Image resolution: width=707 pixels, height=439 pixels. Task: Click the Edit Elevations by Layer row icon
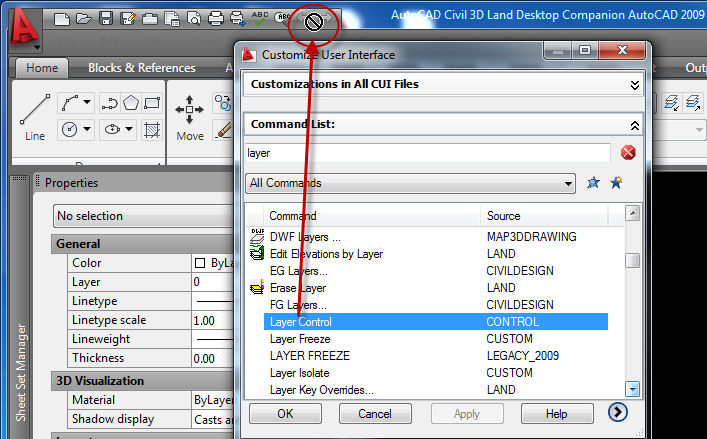[x=257, y=253]
